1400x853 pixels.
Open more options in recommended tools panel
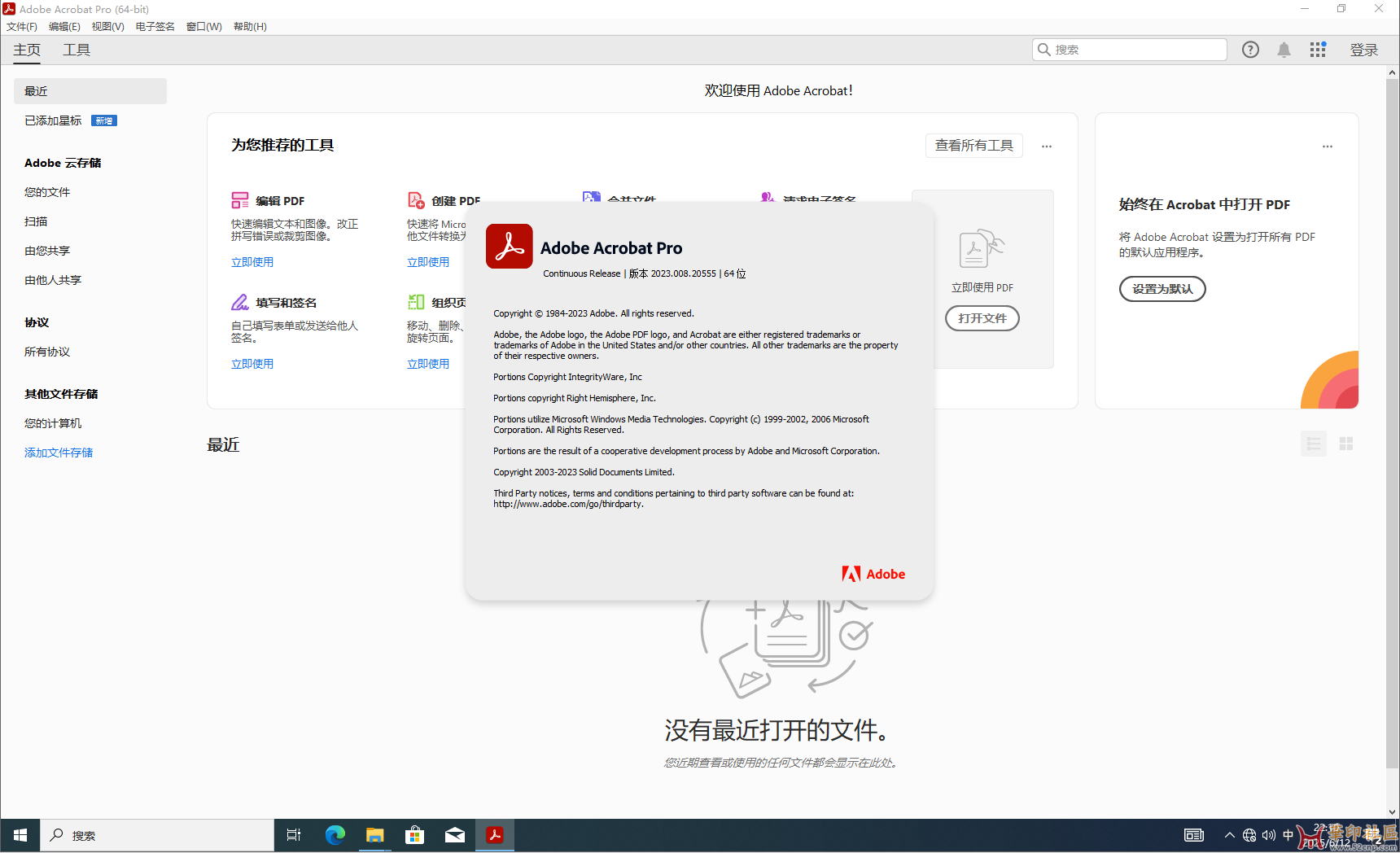(x=1047, y=147)
